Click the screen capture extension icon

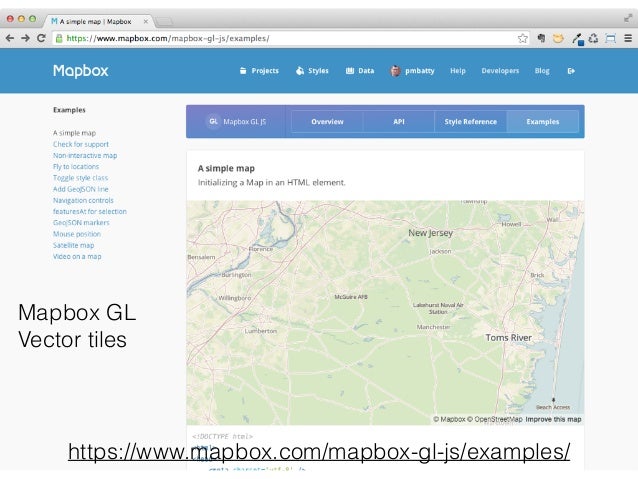(x=610, y=39)
